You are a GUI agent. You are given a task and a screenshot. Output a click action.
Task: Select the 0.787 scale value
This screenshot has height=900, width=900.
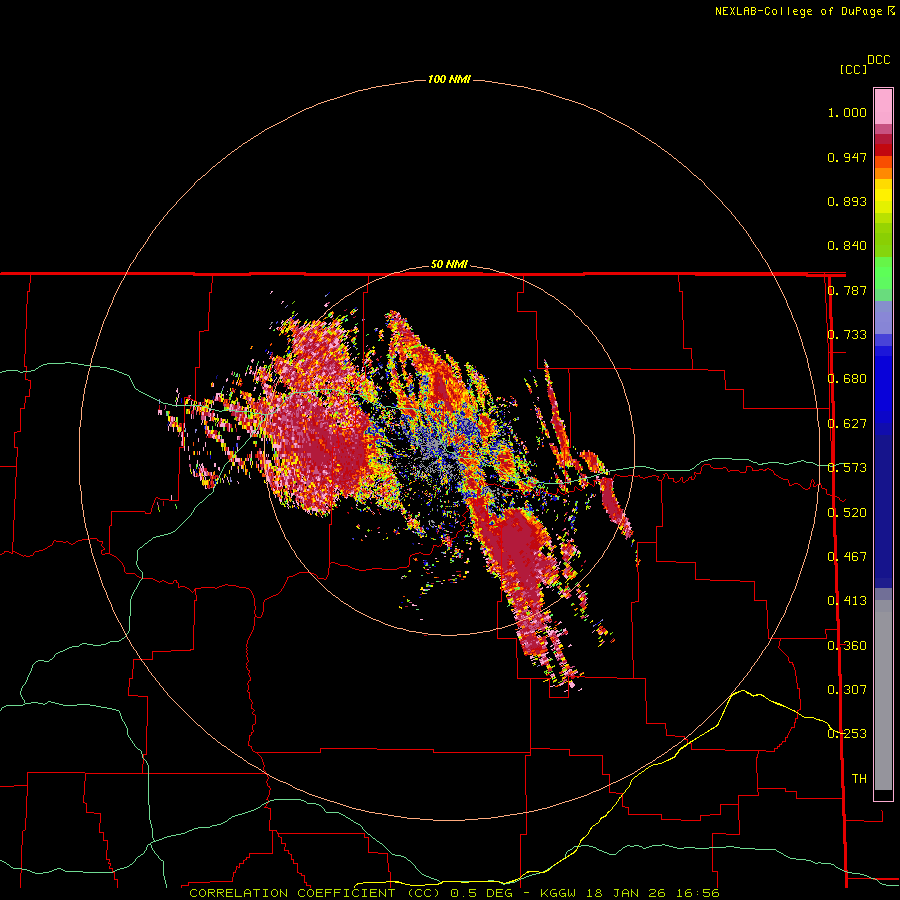[x=847, y=290]
